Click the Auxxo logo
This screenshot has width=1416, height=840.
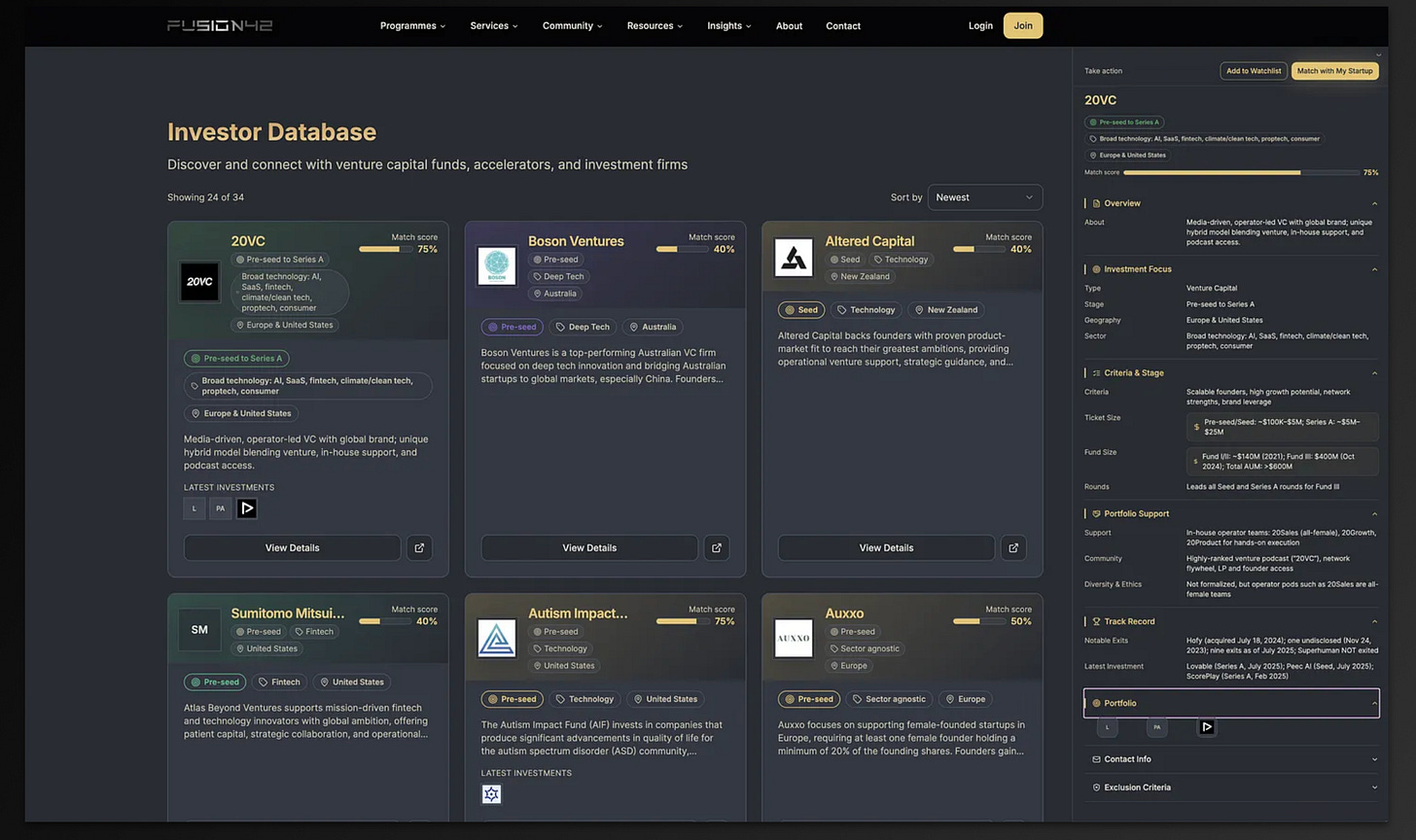794,639
